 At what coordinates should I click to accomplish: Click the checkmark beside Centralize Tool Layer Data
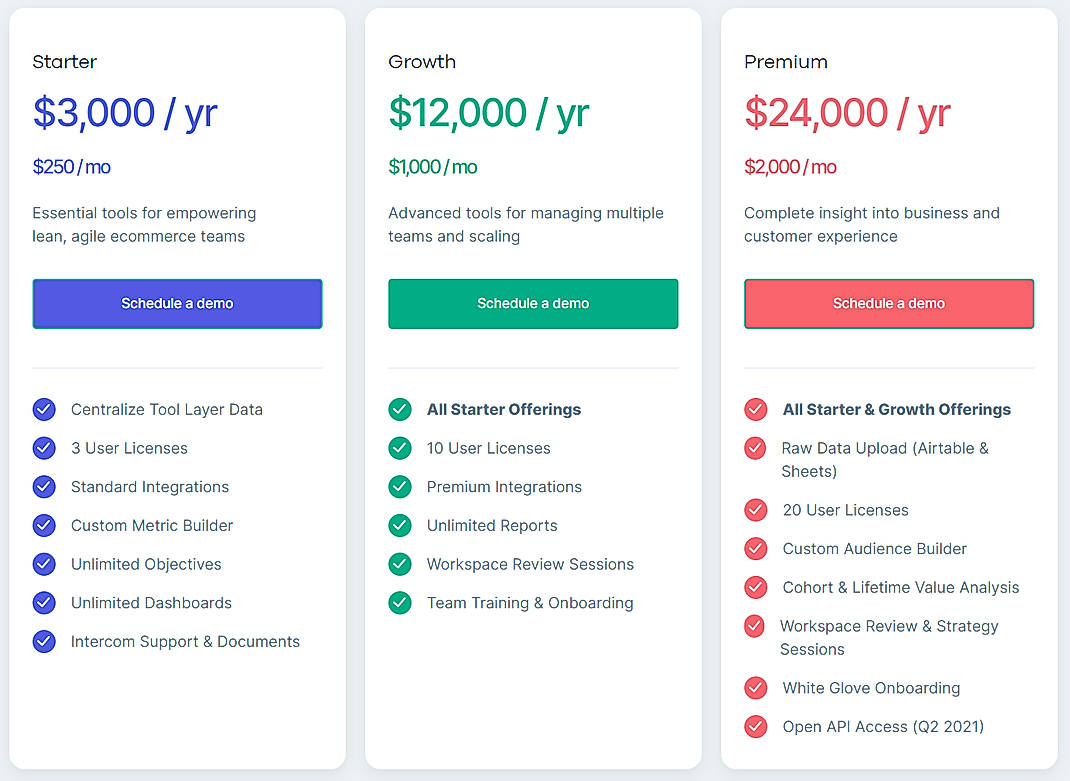tap(44, 409)
